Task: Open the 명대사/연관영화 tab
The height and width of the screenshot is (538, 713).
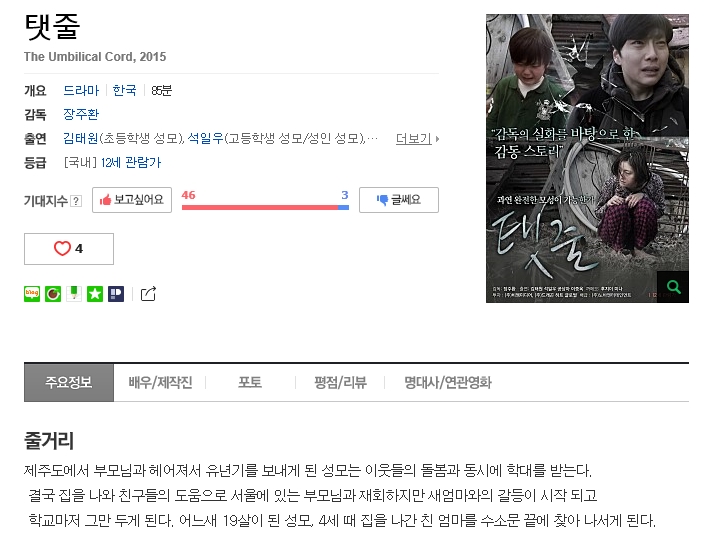Action: pos(448,382)
